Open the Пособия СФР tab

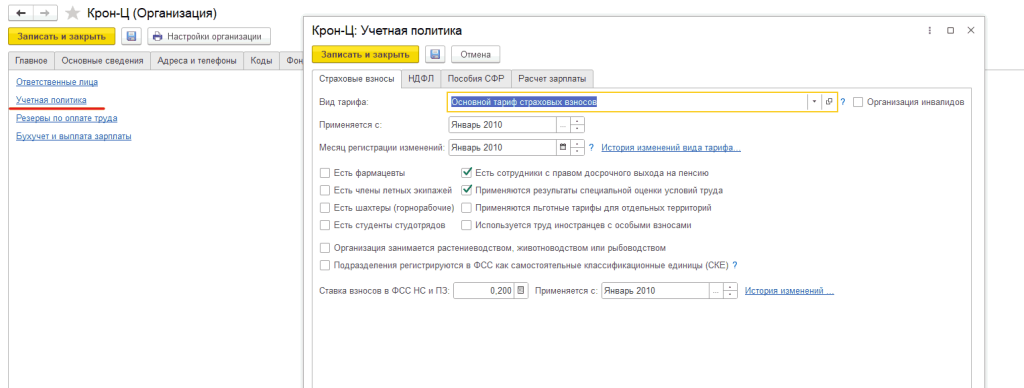pyautogui.click(x=475, y=79)
